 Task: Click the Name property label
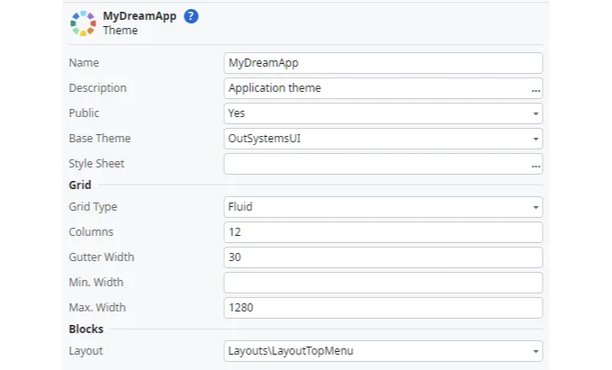[x=84, y=63]
